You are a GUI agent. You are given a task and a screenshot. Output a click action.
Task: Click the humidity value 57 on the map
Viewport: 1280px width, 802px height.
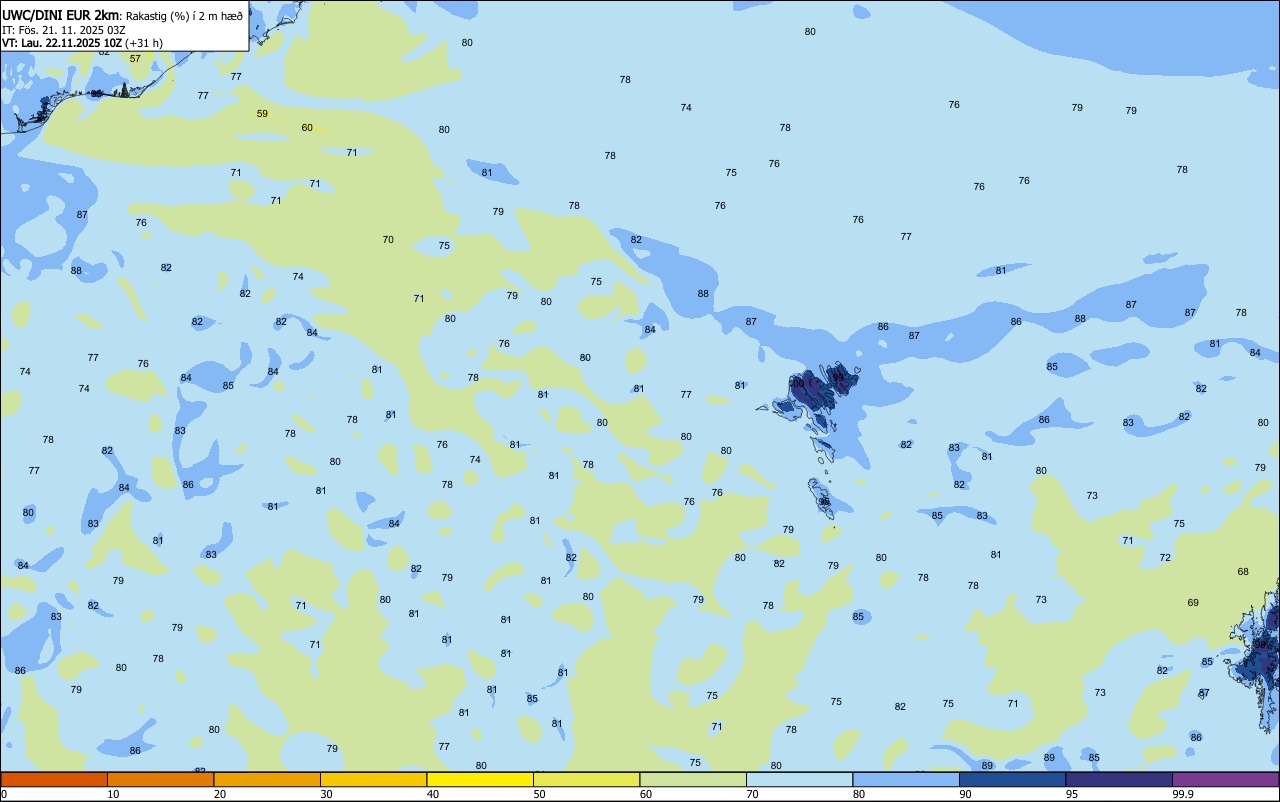(135, 58)
